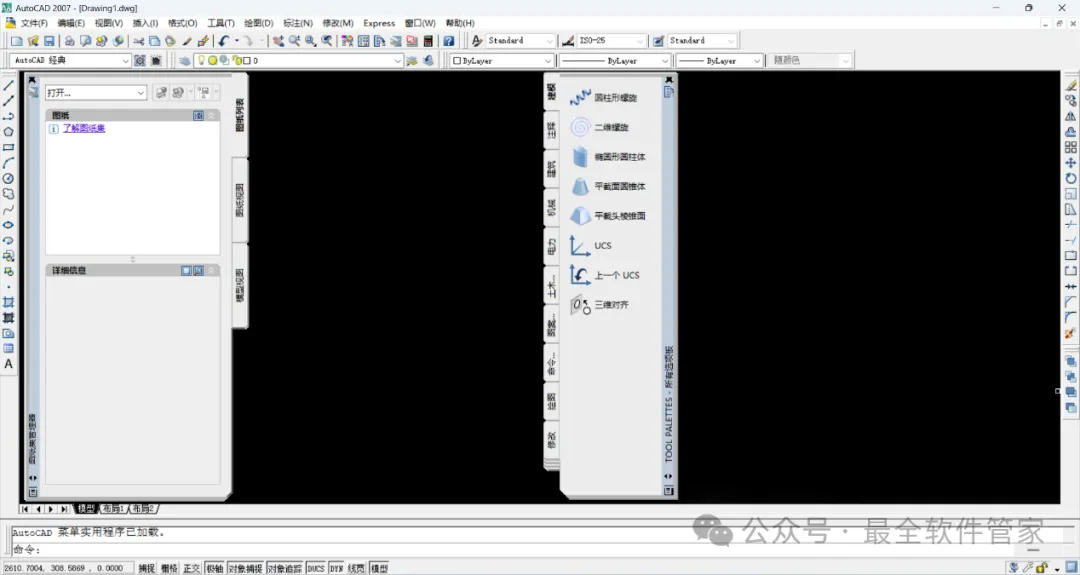Screen dimensions: 1080x575
Task: Toggle DUCS in status bar
Action: (316, 569)
